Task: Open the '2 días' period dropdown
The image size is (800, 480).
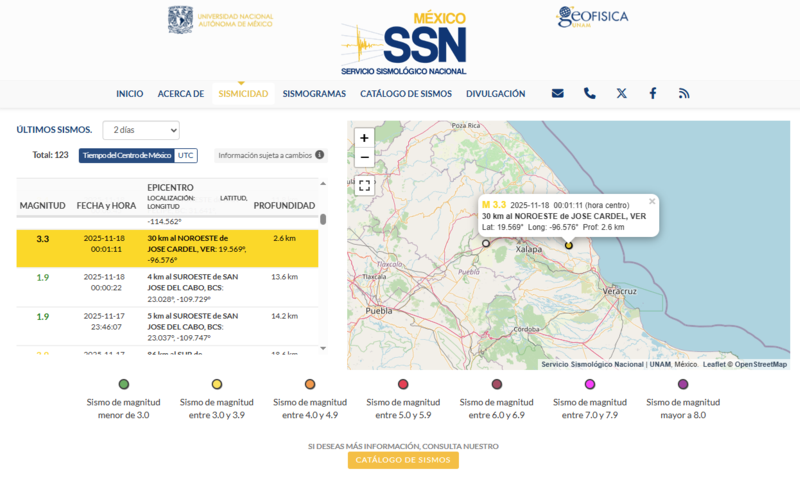Action: (141, 130)
